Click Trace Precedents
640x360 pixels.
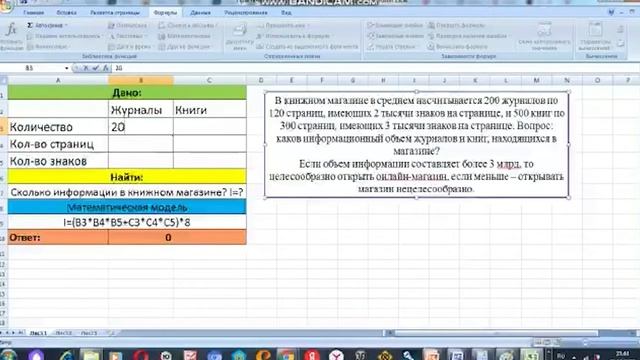coord(394,25)
